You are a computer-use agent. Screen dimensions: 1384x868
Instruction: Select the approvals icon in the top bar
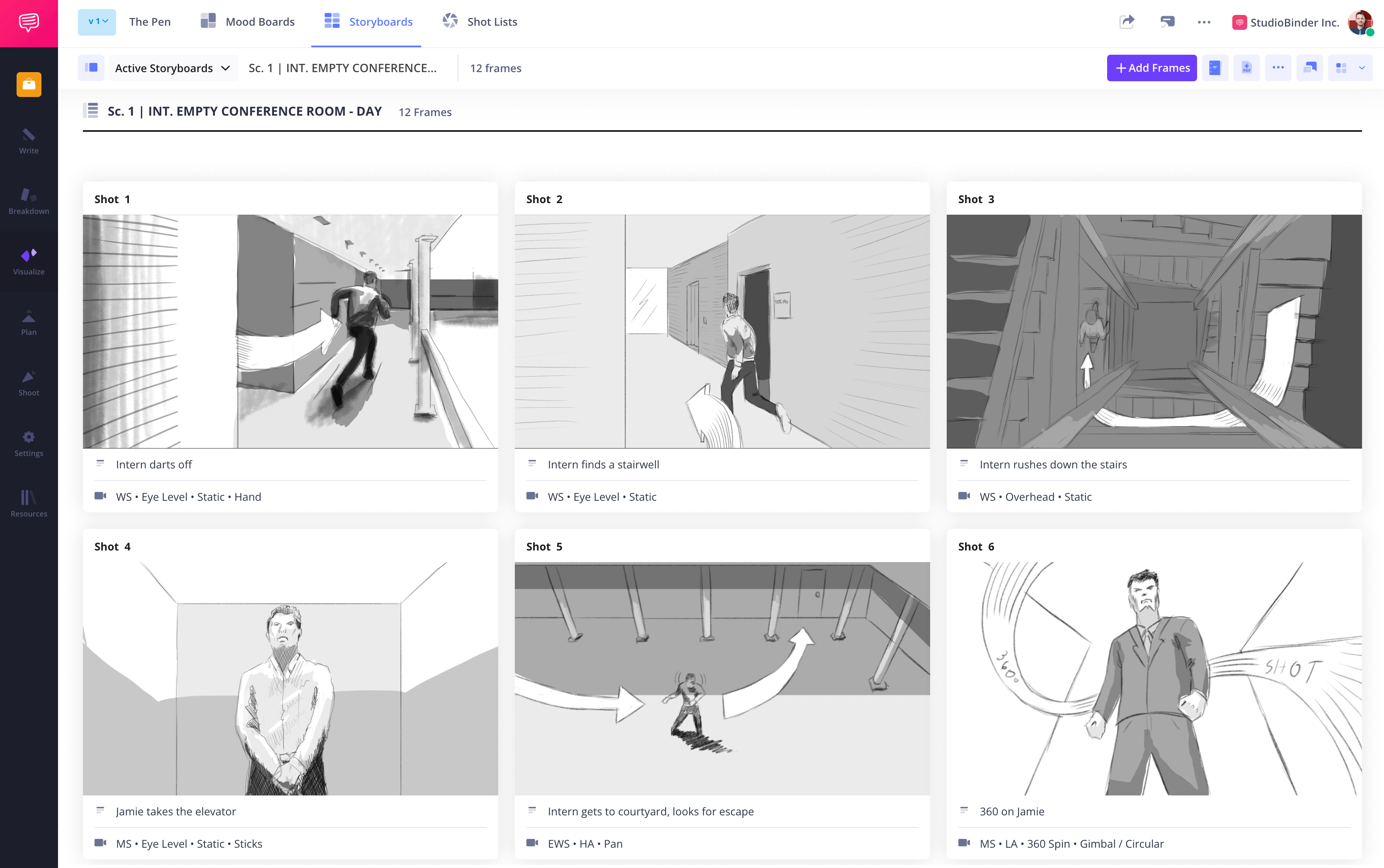click(x=1168, y=21)
